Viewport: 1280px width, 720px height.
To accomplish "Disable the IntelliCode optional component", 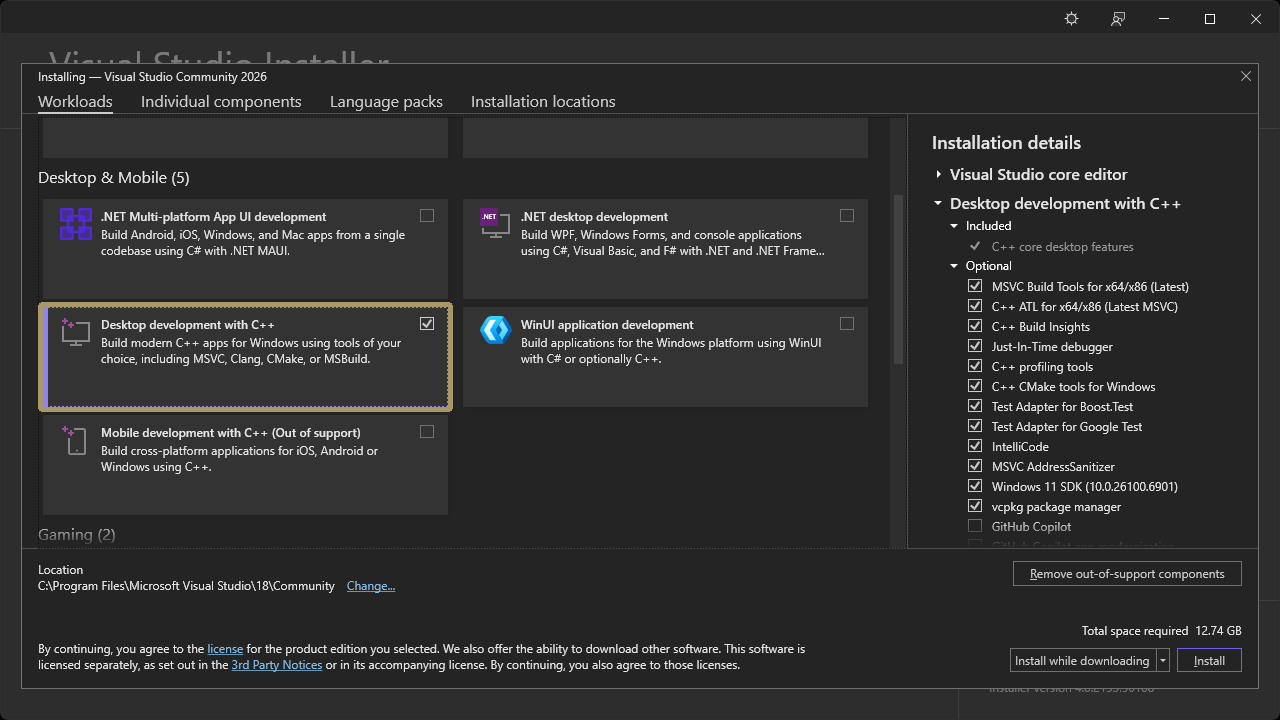I will [x=975, y=446].
